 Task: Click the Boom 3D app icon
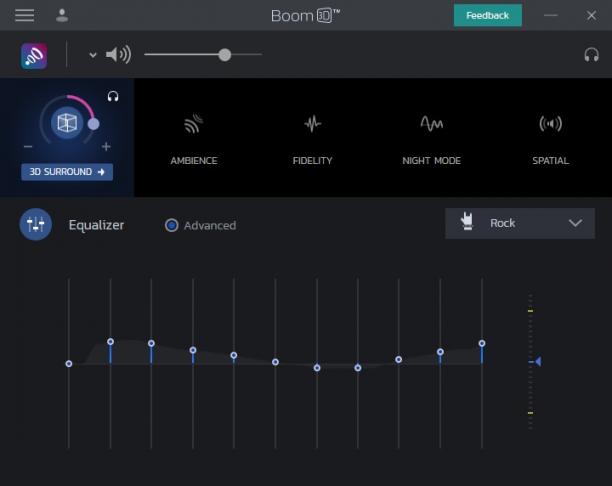tap(34, 56)
